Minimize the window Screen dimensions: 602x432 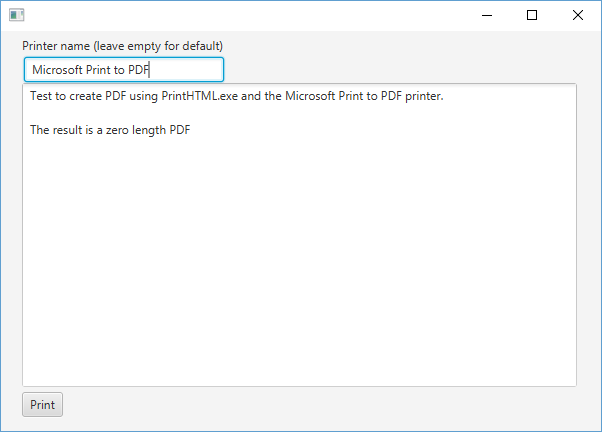487,15
